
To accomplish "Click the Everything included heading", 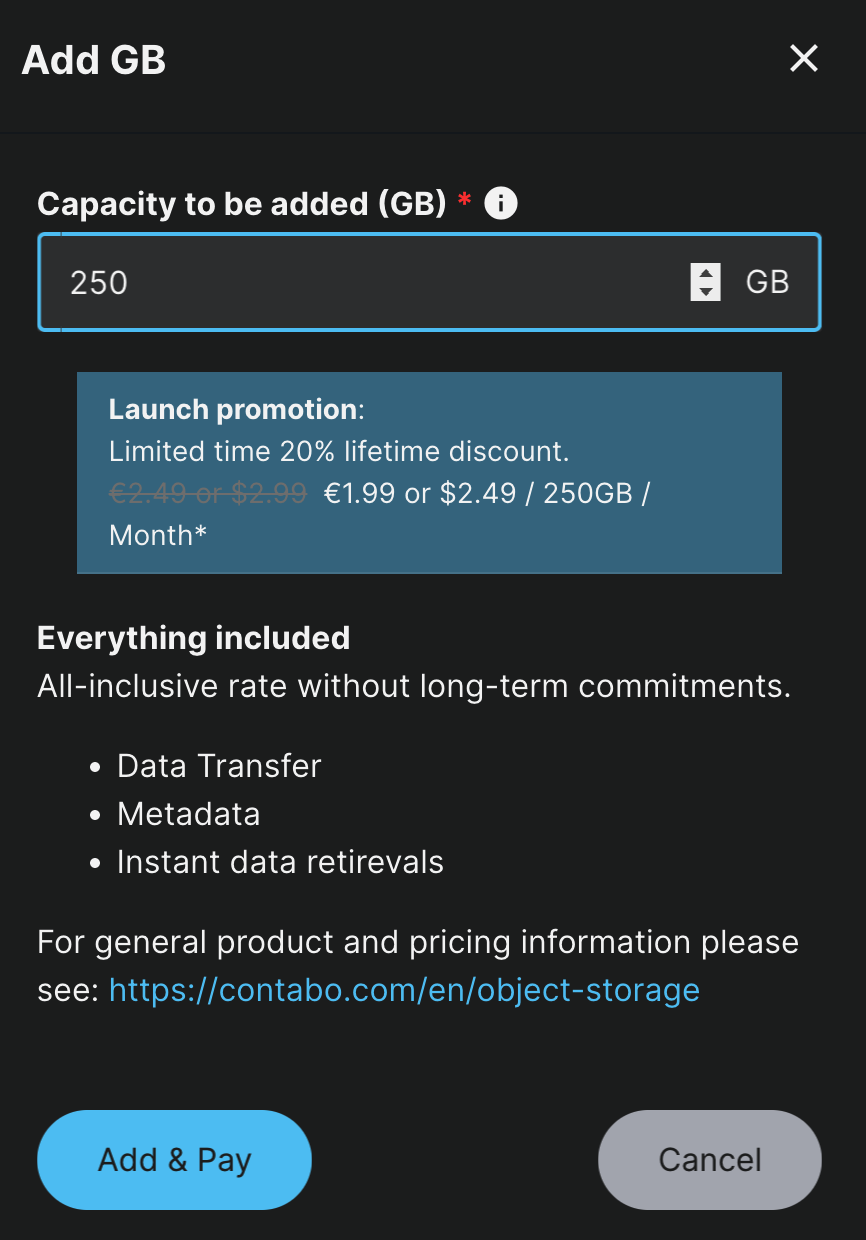I will tap(194, 638).
